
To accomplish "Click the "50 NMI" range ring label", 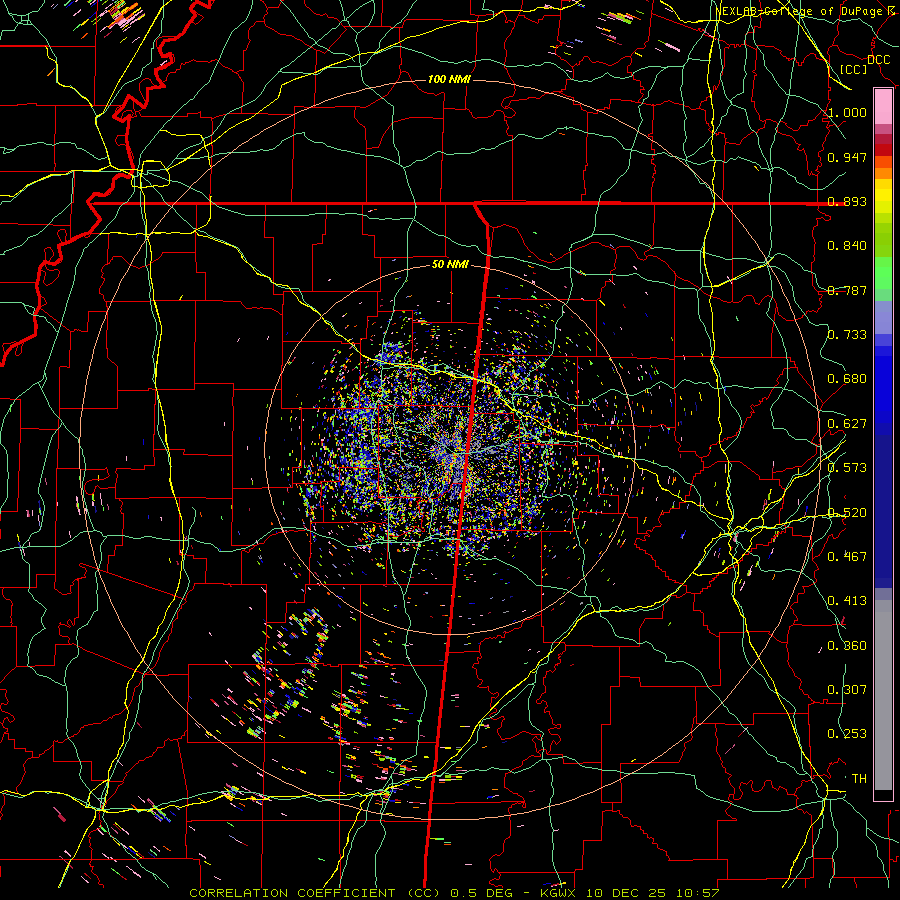I will (x=450, y=264).
